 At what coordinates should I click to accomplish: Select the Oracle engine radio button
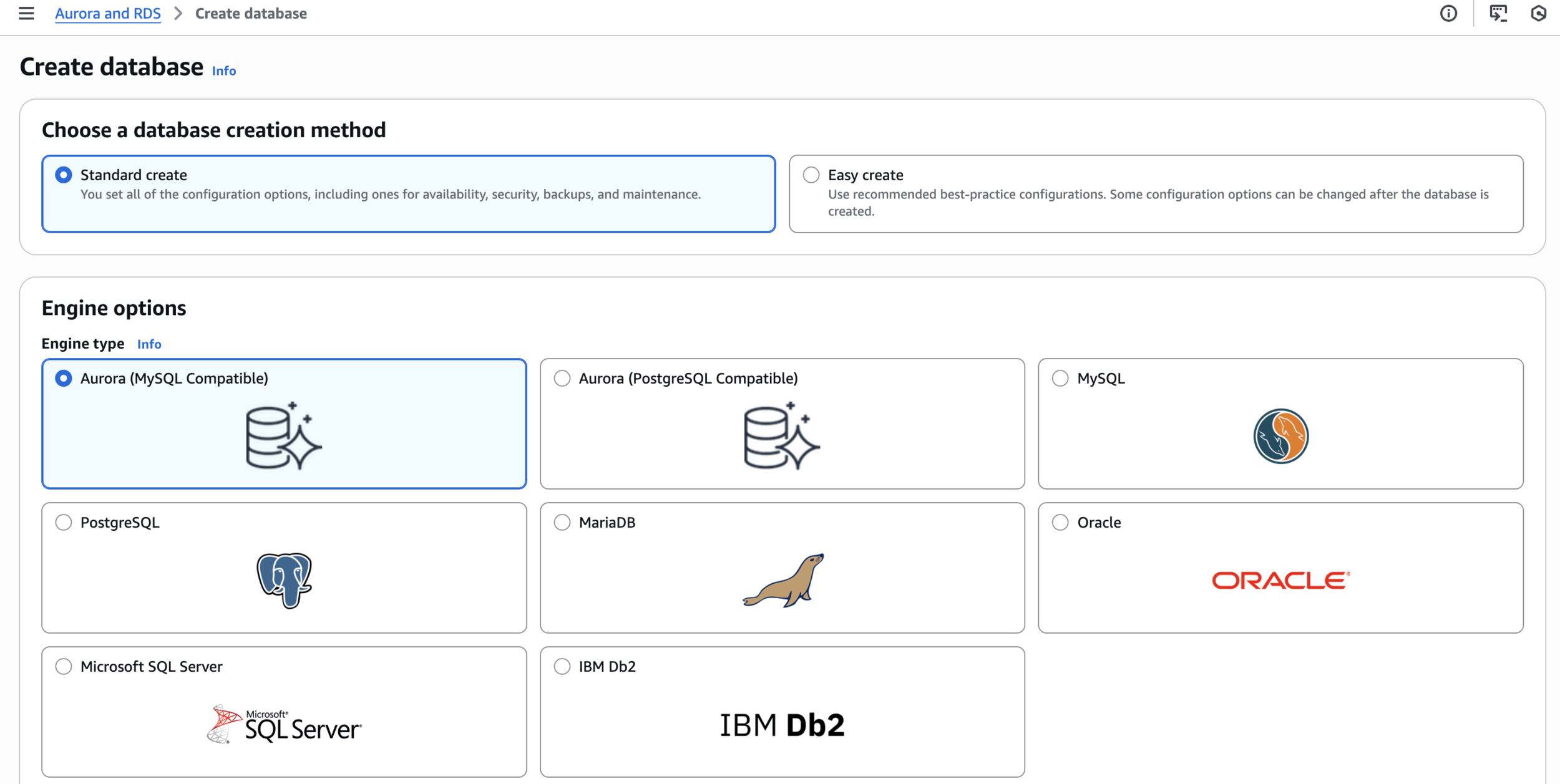(x=1060, y=522)
